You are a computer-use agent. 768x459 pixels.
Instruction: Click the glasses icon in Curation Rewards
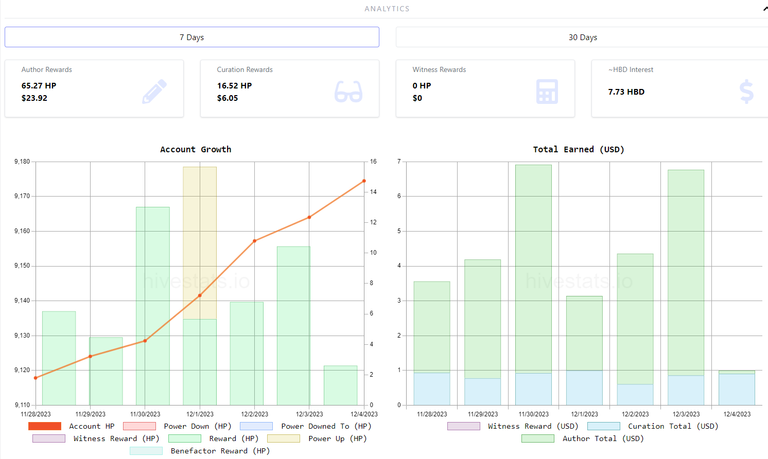point(348,92)
